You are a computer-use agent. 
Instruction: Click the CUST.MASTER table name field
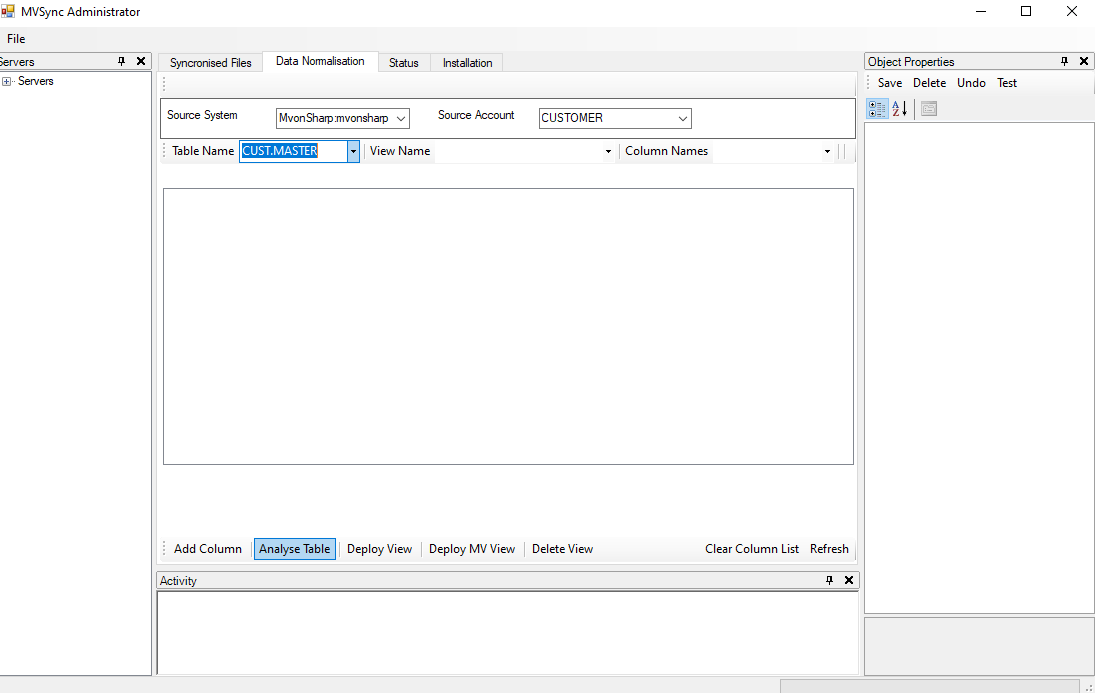[293, 152]
